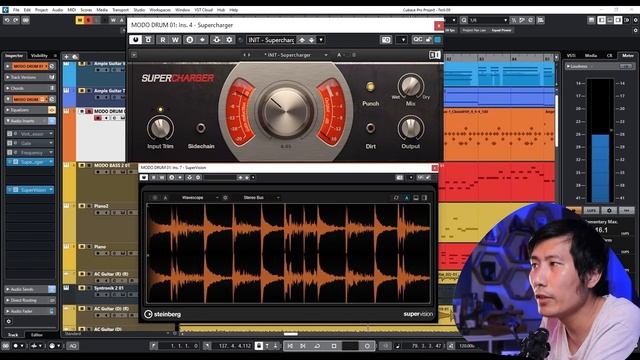Toggle the AQ auto quantize button
This screenshot has width=640, height=360.
point(73,346)
